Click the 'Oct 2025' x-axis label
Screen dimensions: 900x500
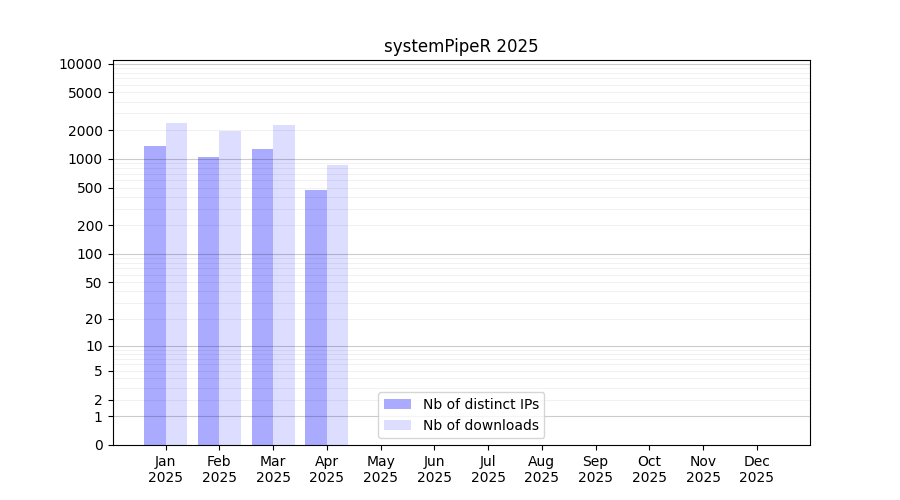pos(649,469)
